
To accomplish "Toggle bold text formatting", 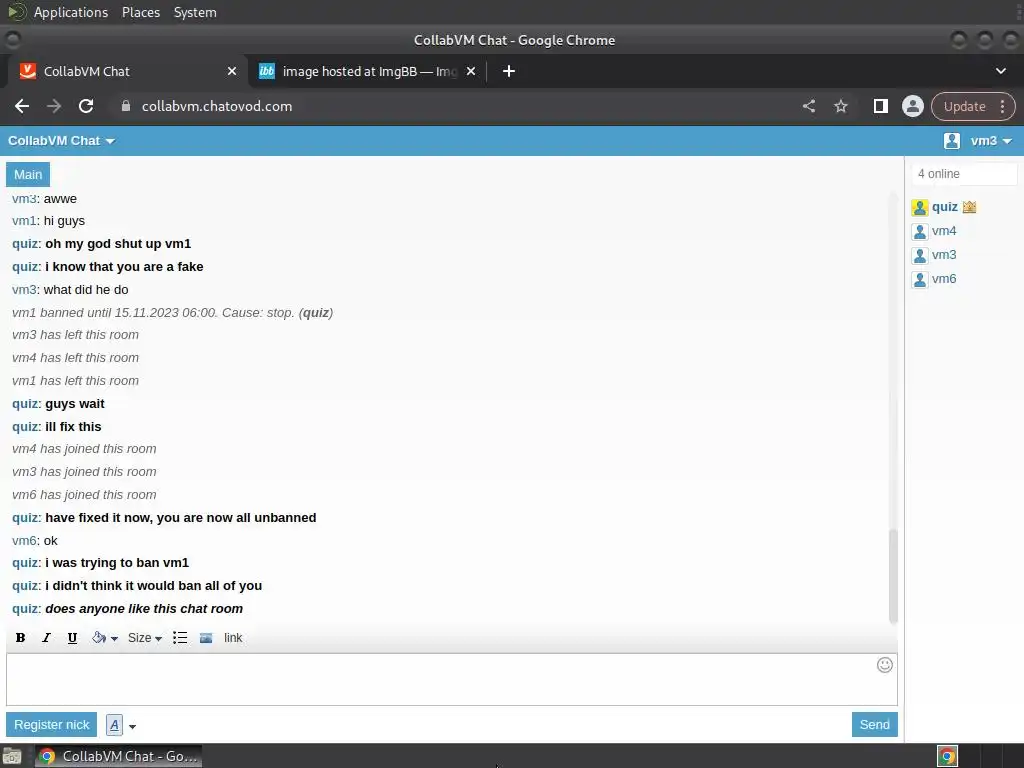I will (20, 638).
